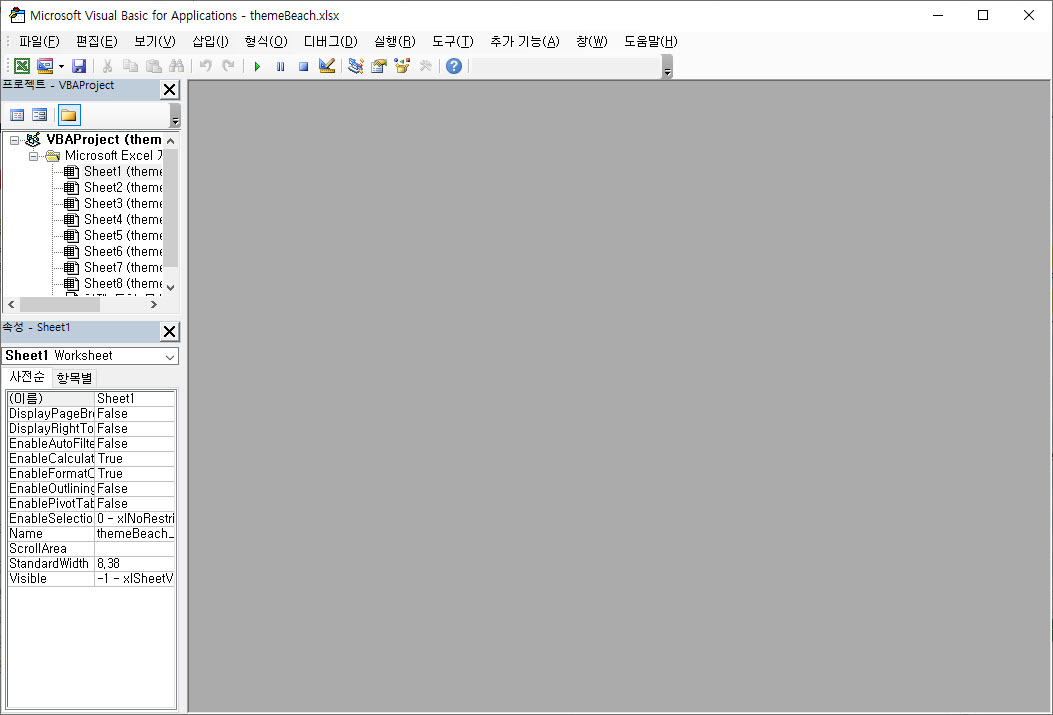
Task: Open the 도구(T) menu
Action: (x=453, y=42)
